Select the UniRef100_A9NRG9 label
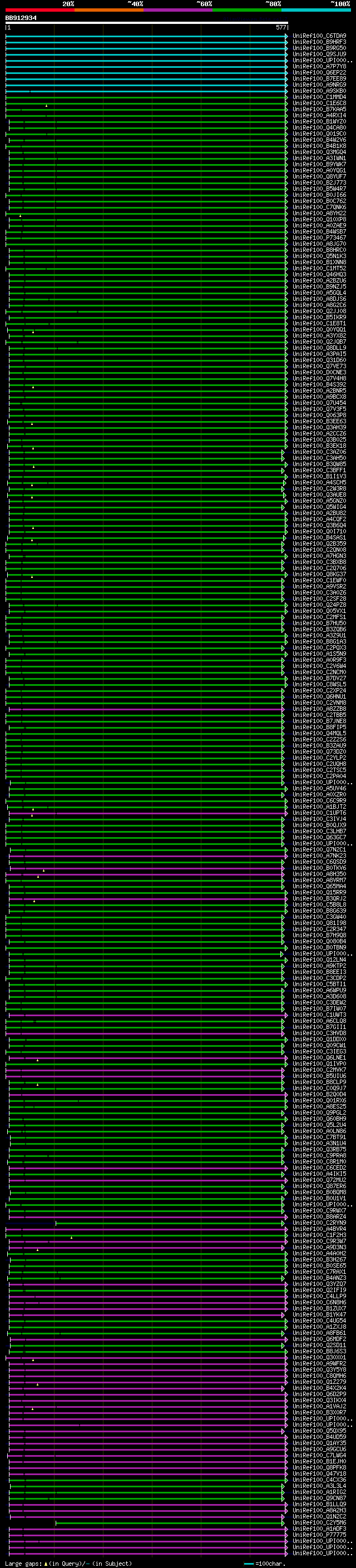356x1568 pixels. point(319,85)
